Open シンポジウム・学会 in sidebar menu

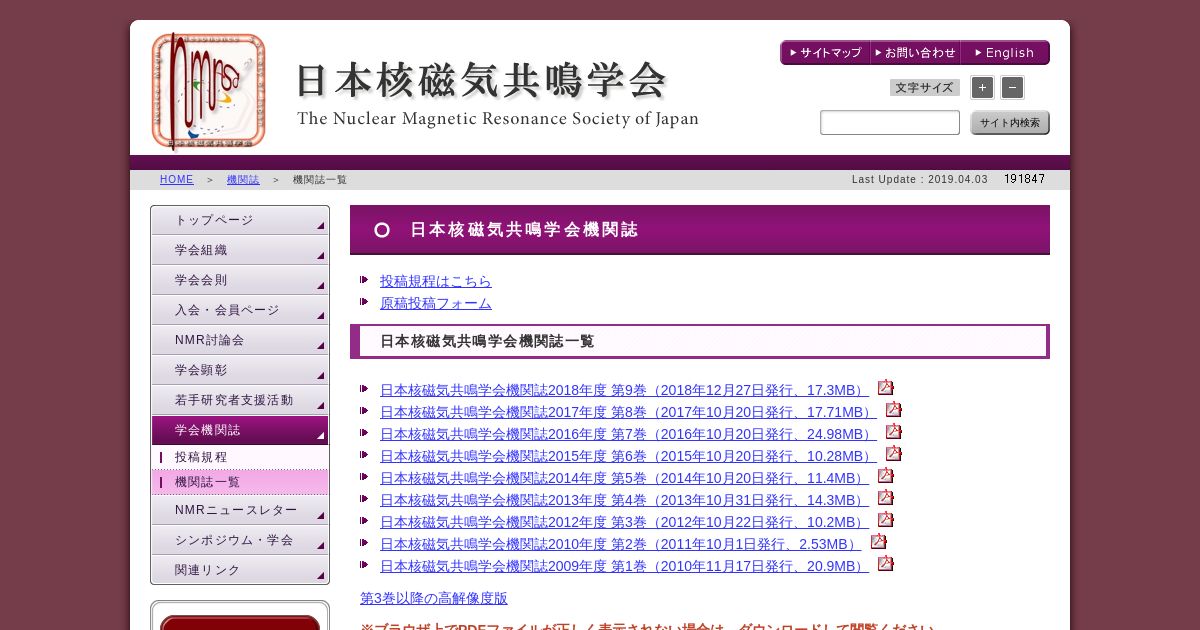click(x=240, y=540)
